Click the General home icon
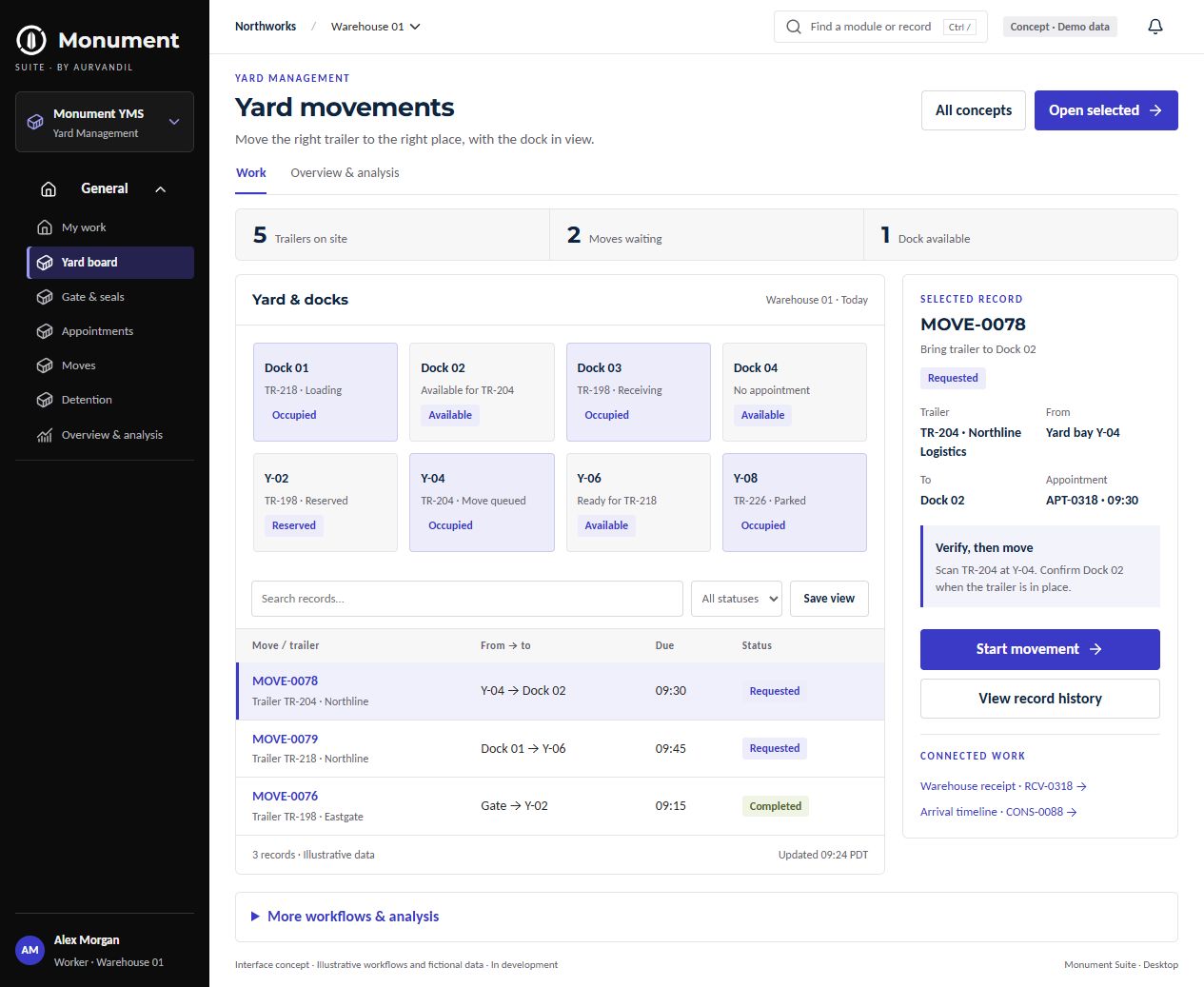Image resolution: width=1204 pixels, height=987 pixels. (x=49, y=188)
